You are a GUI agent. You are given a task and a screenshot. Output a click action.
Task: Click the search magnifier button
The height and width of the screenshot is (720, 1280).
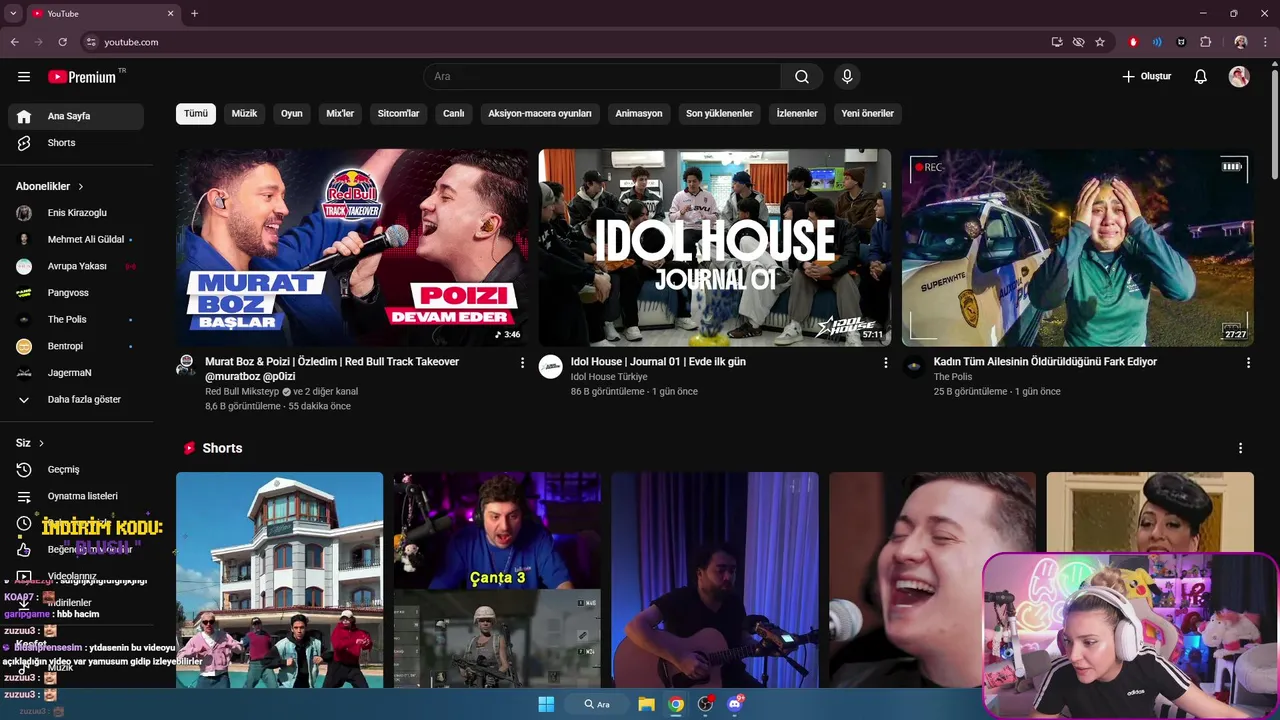802,77
